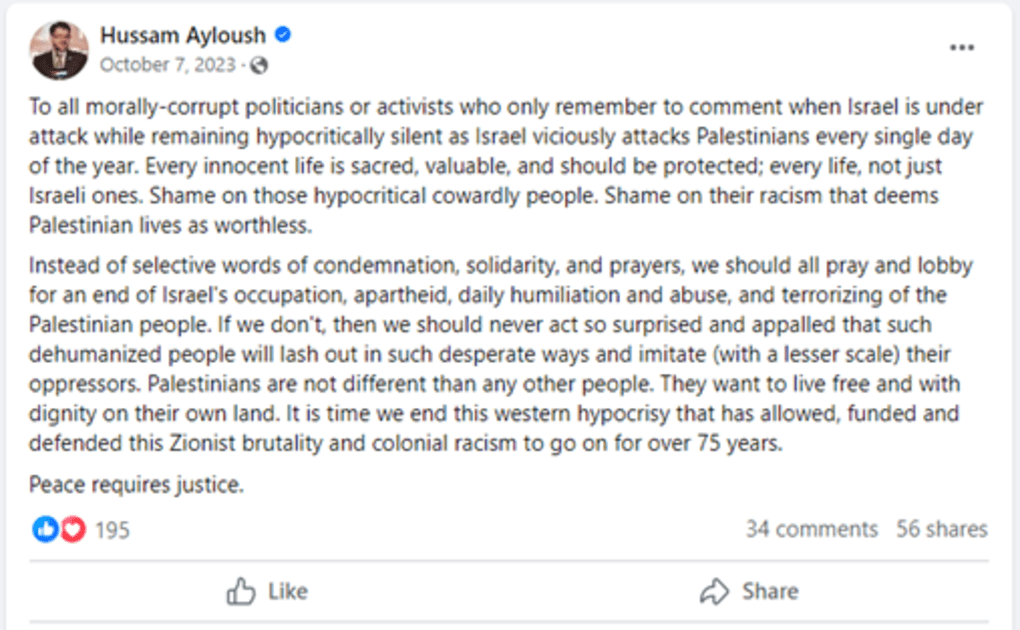Click the arrow icon on the Share button
Viewport: 1020px width, 630px height.
pyautogui.click(x=713, y=591)
